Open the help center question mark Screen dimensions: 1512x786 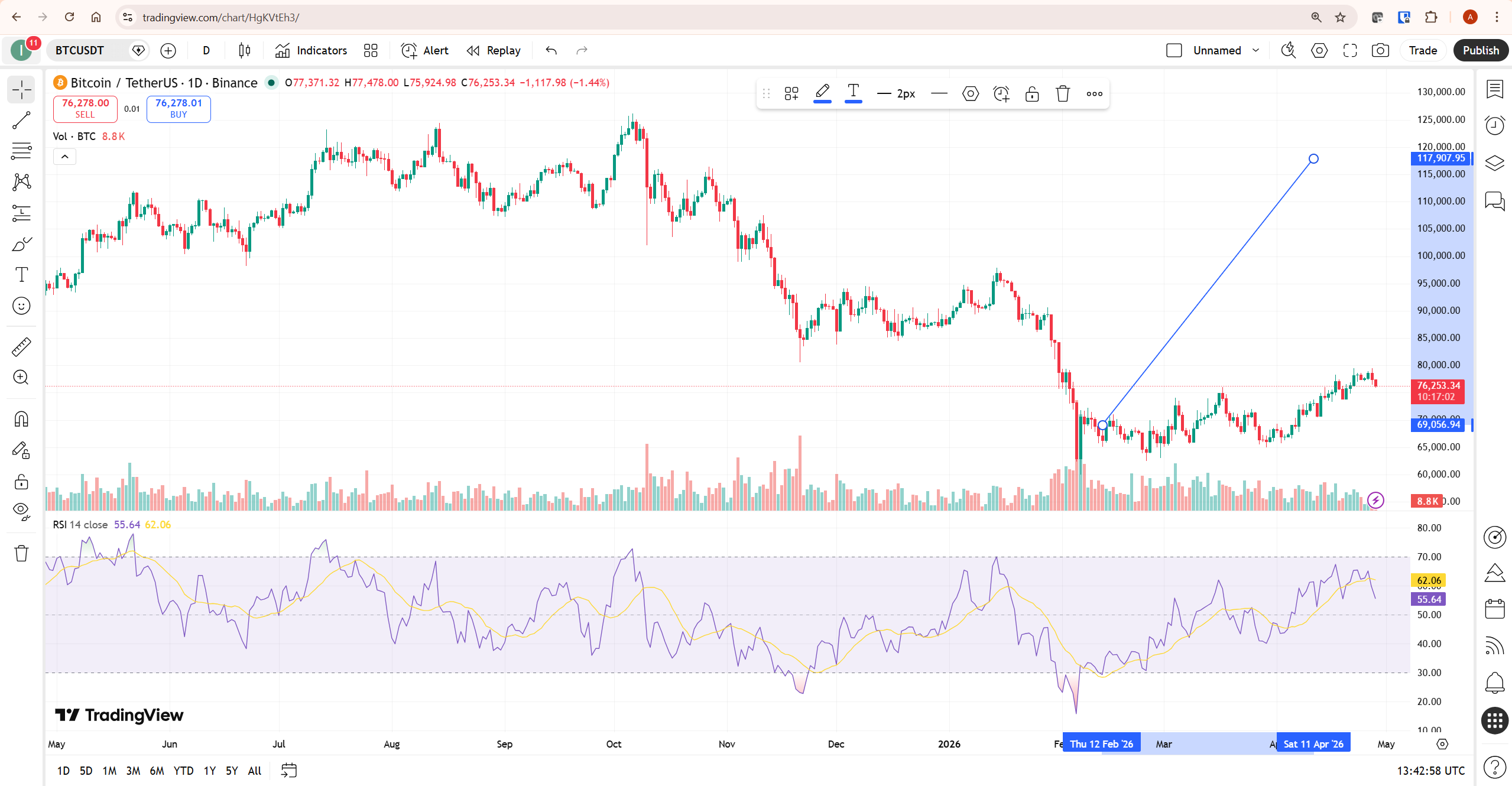point(1494,768)
